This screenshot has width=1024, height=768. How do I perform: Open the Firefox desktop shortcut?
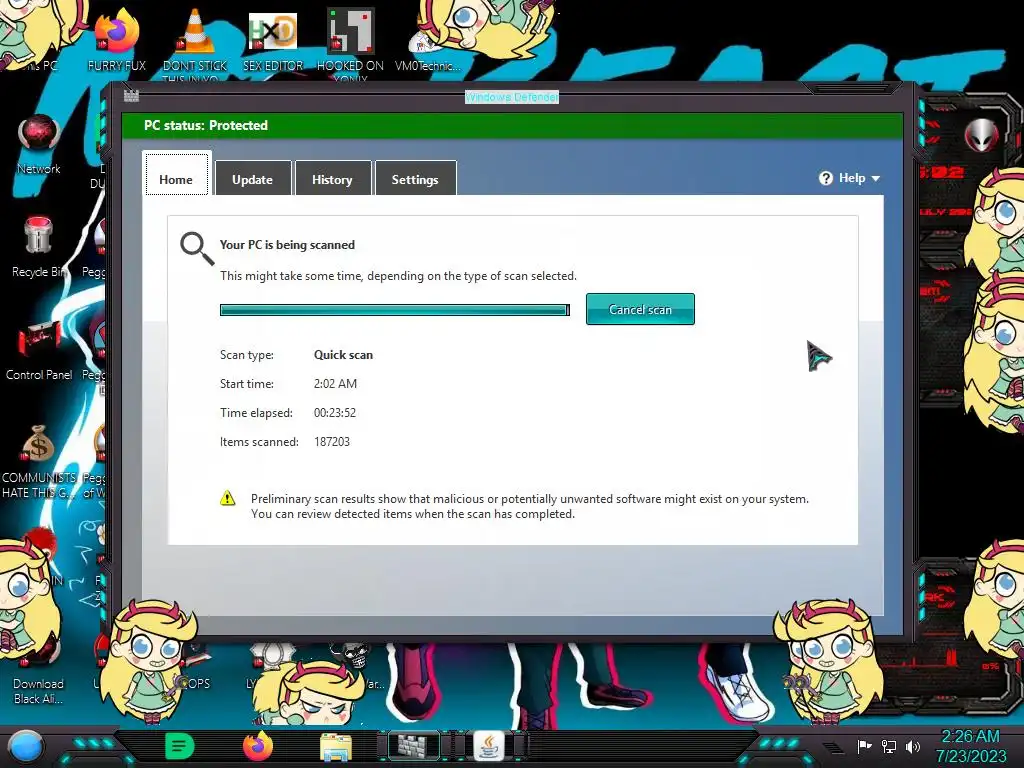pyautogui.click(x=116, y=39)
